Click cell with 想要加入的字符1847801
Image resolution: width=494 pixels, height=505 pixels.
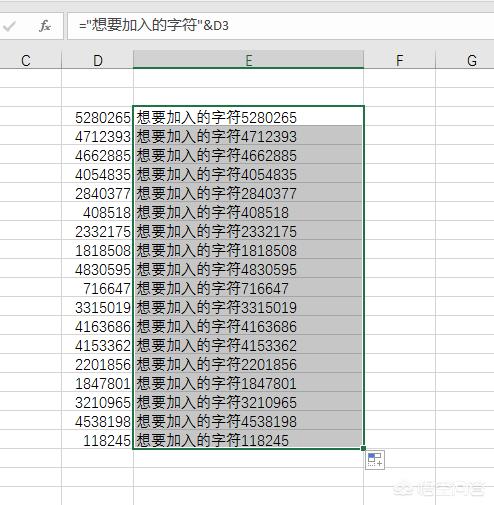coord(248,382)
